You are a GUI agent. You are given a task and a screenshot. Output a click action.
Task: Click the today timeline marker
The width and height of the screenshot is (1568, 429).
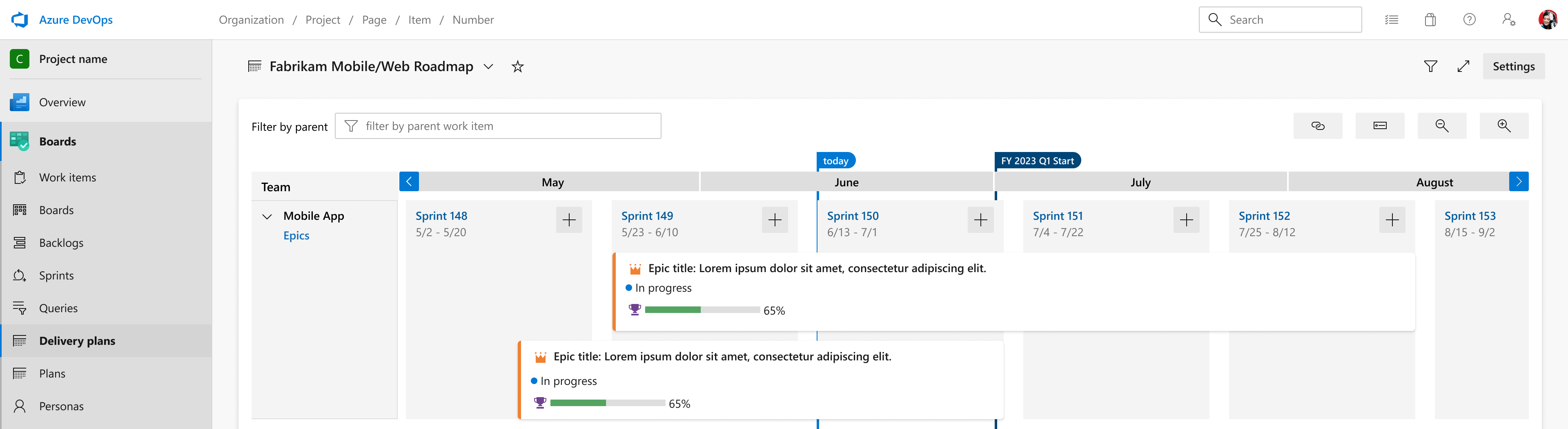[x=836, y=161]
